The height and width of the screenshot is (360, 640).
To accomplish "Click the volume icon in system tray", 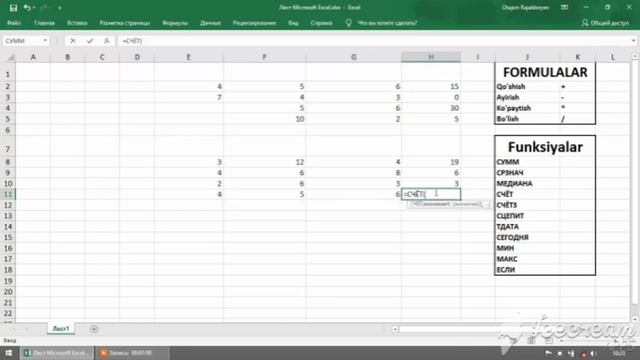I will pos(593,353).
